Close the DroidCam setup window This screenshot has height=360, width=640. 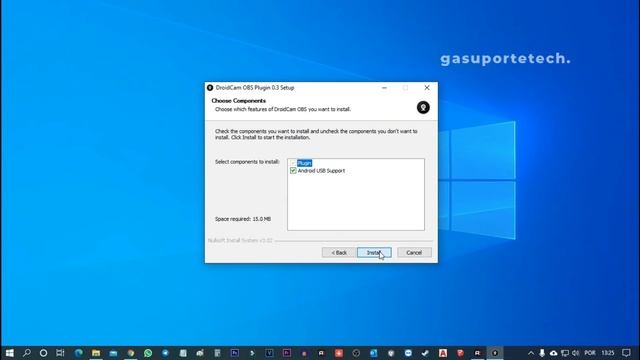click(427, 88)
